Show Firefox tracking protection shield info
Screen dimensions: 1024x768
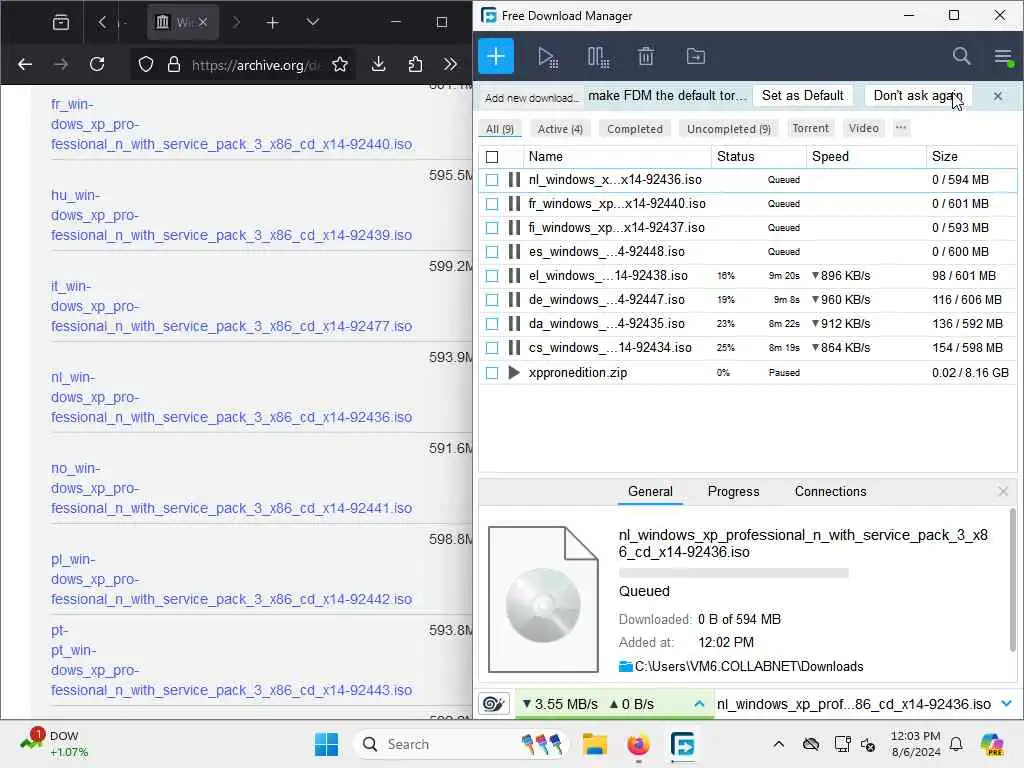coord(146,64)
